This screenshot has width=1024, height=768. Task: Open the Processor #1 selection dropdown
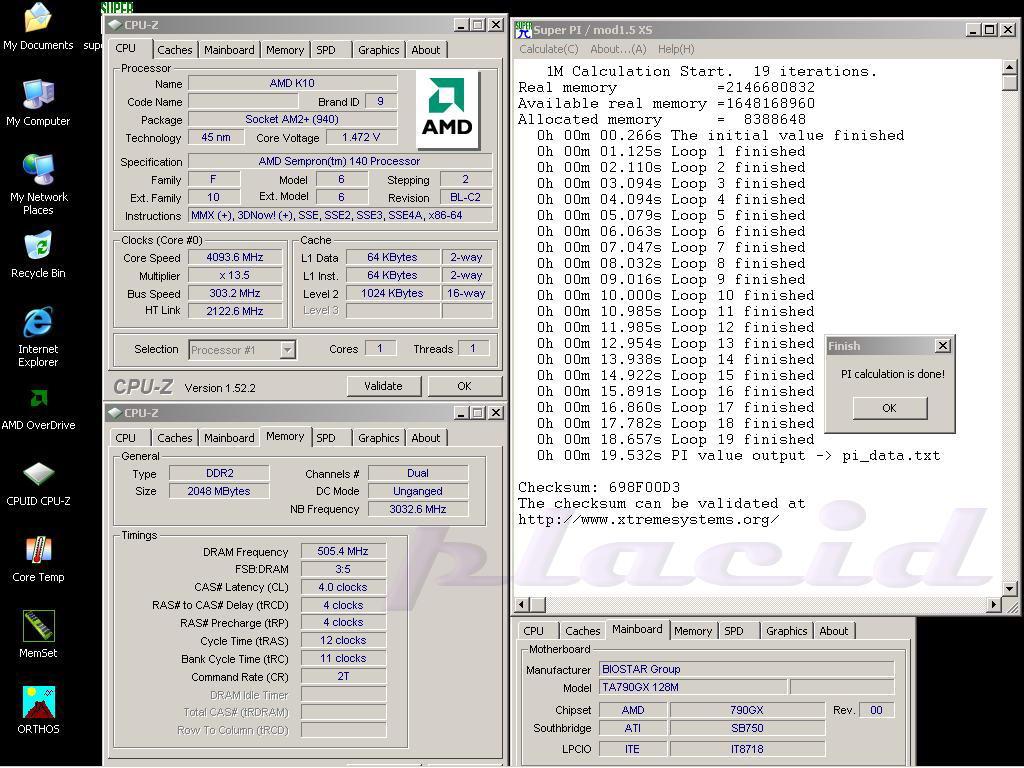(287, 350)
